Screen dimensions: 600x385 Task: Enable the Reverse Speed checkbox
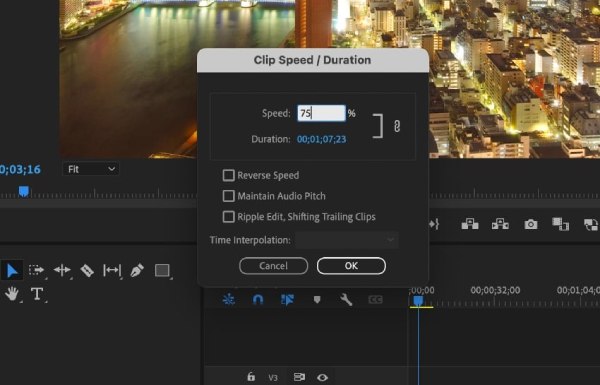point(228,175)
